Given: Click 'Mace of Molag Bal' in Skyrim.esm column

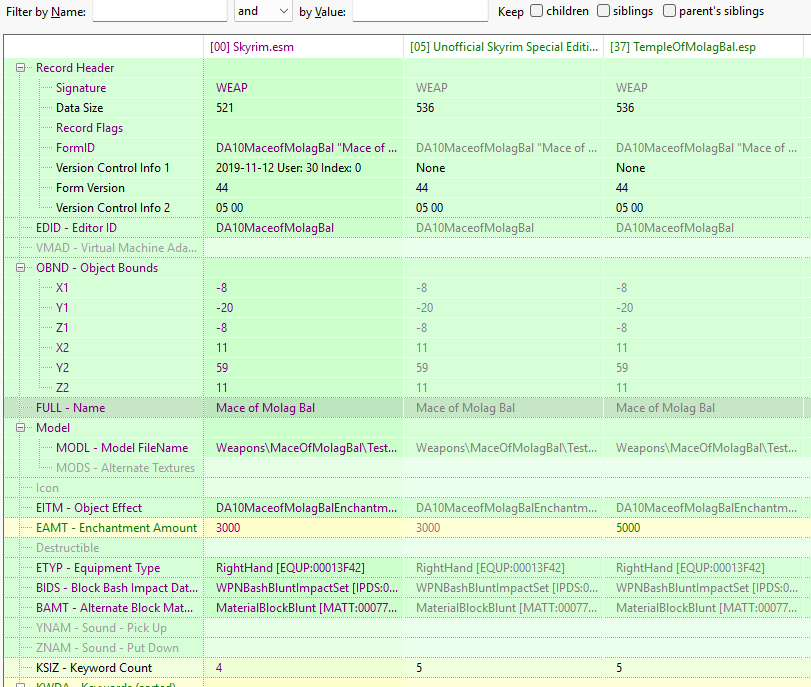Looking at the screenshot, I should 265,408.
